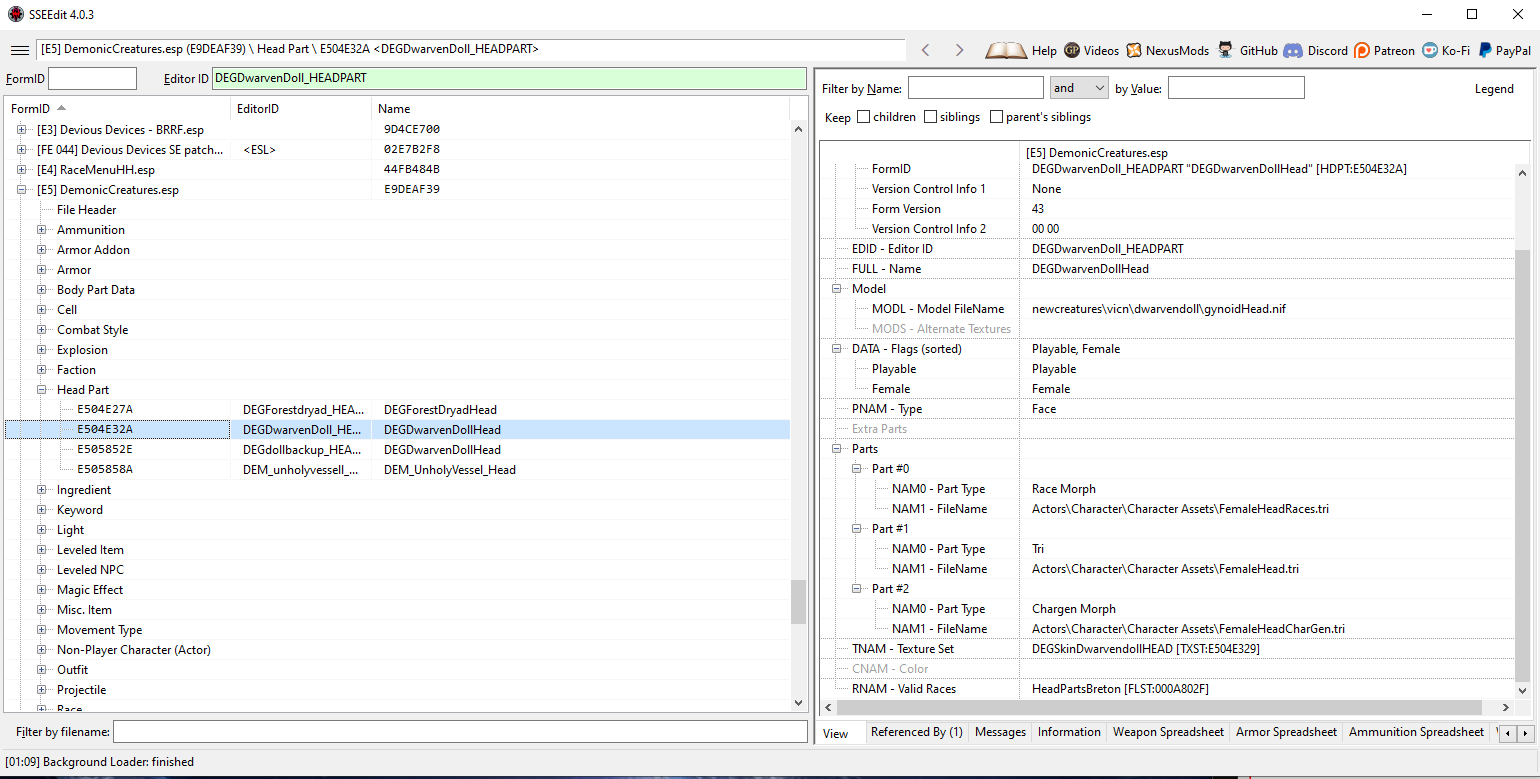Enable Keep siblings checkbox
The height and width of the screenshot is (779, 1540).
[x=931, y=117]
